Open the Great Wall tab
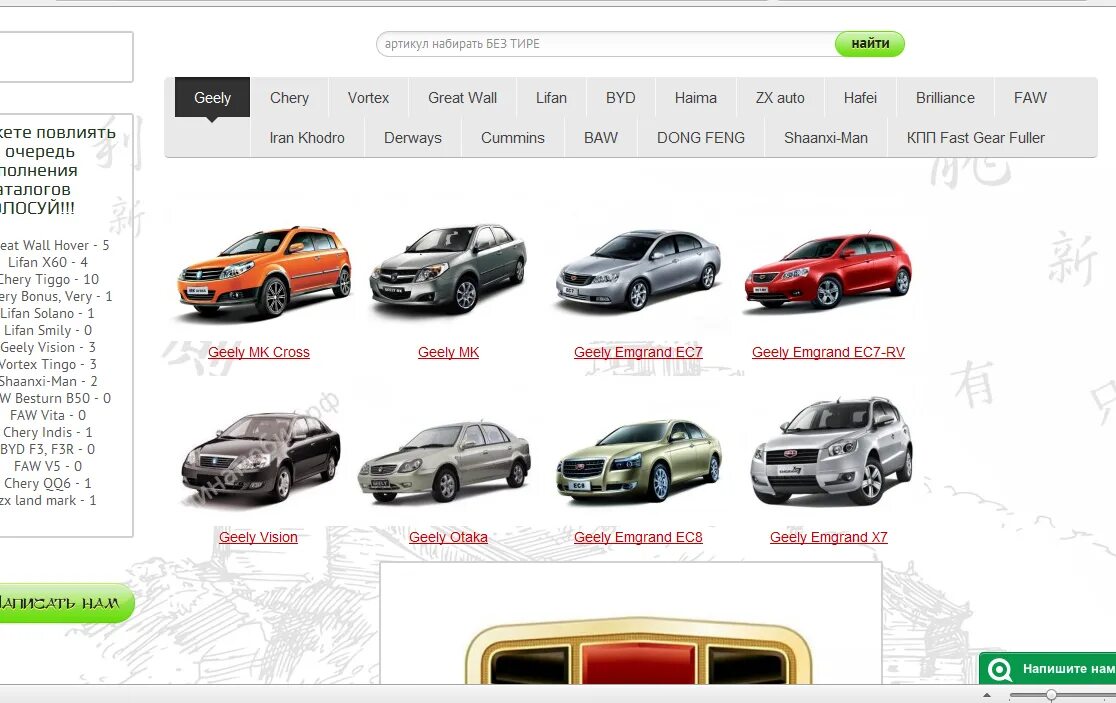 click(x=462, y=97)
